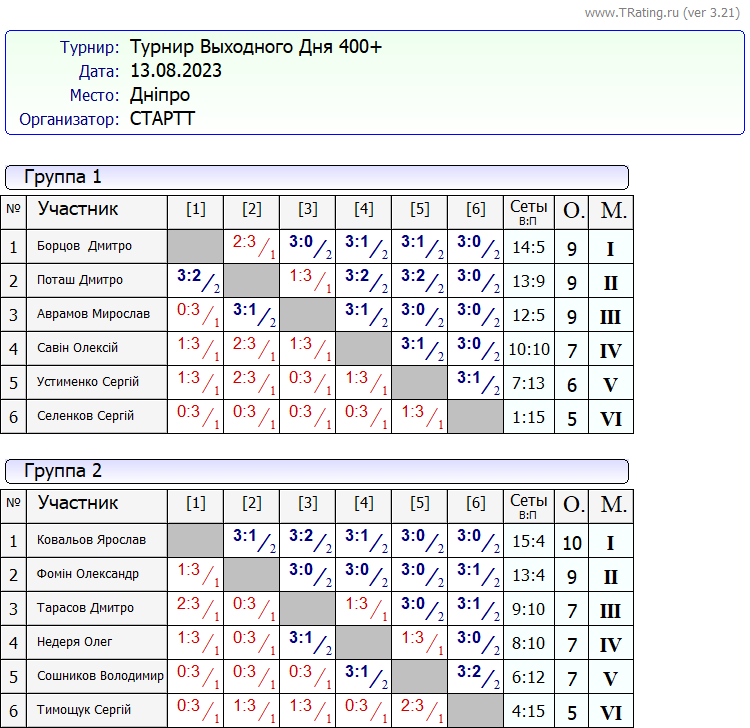
Task: Click the tournament name Турнир Выходного Дня 400+
Action: click(x=256, y=47)
